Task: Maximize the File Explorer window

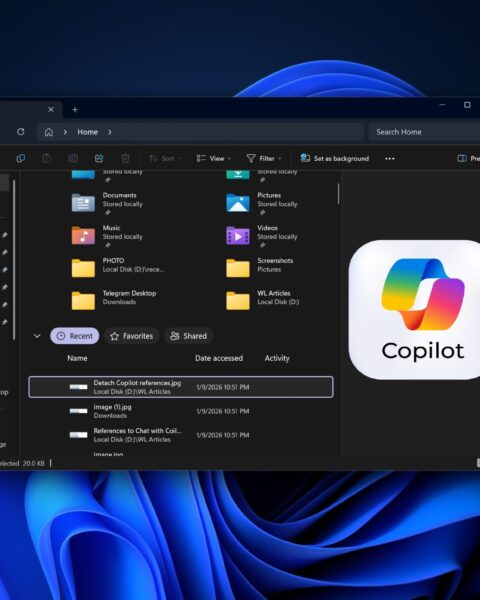Action: [x=467, y=105]
